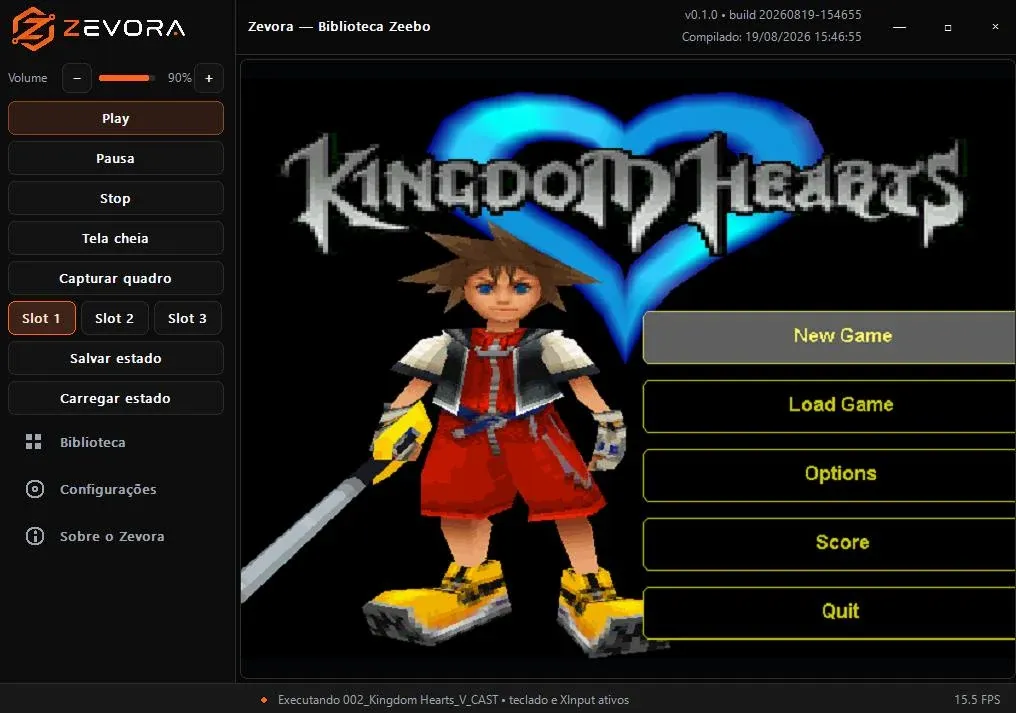Enter fullscreen via Tela cheia
The height and width of the screenshot is (713, 1016).
[x=115, y=238]
